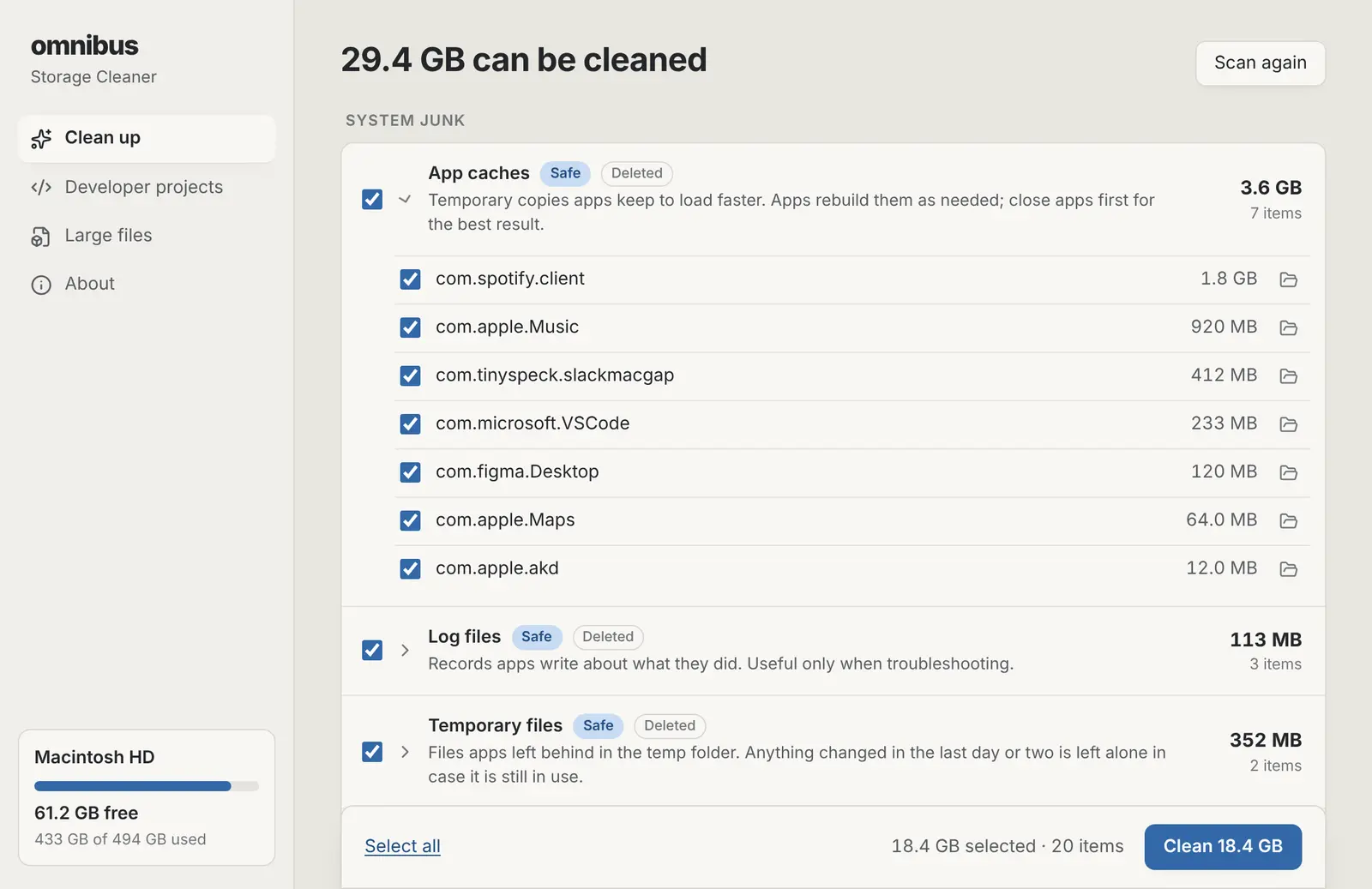Click the Deleted badge on Log files
1372x889 pixels.
(608, 637)
